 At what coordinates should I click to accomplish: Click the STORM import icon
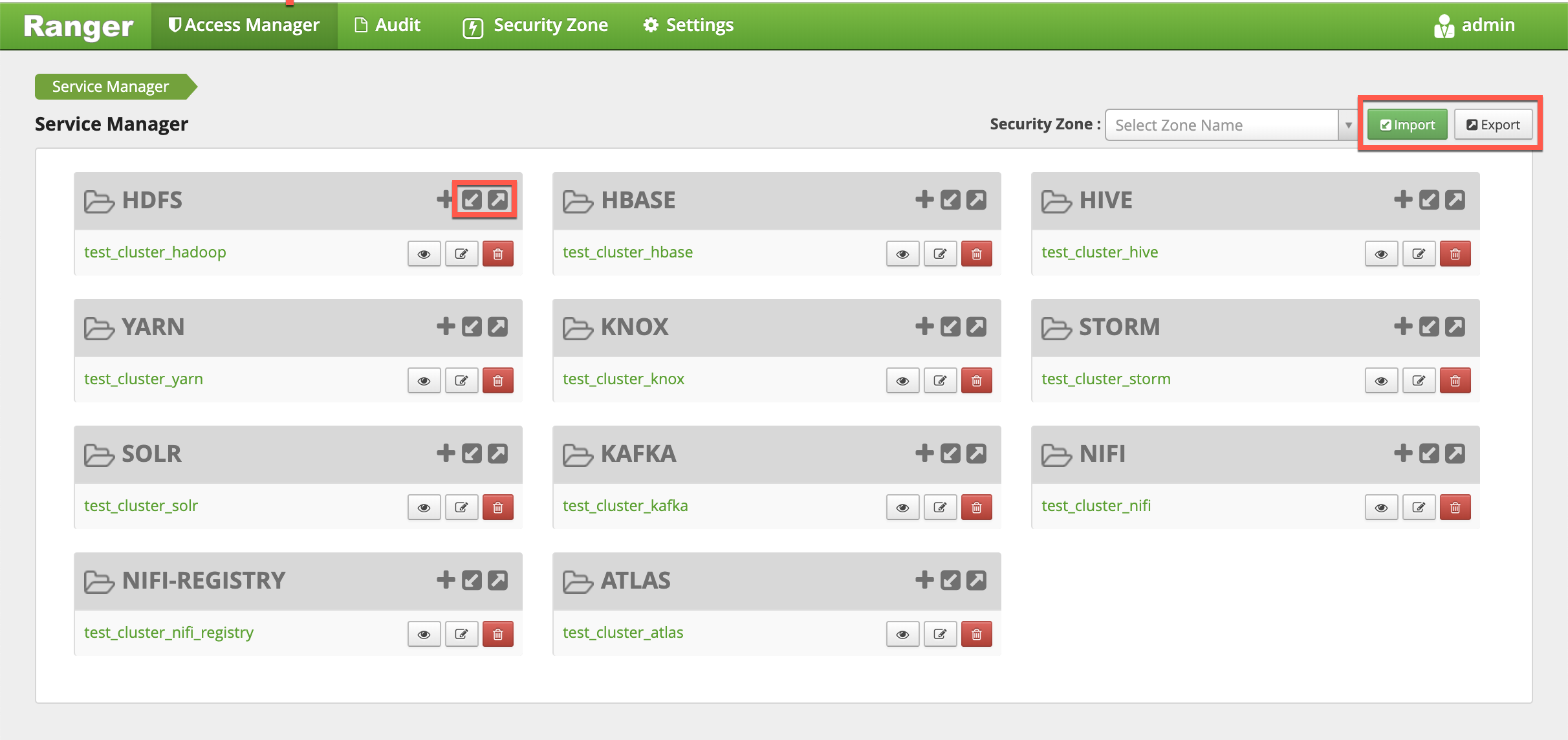click(1429, 327)
